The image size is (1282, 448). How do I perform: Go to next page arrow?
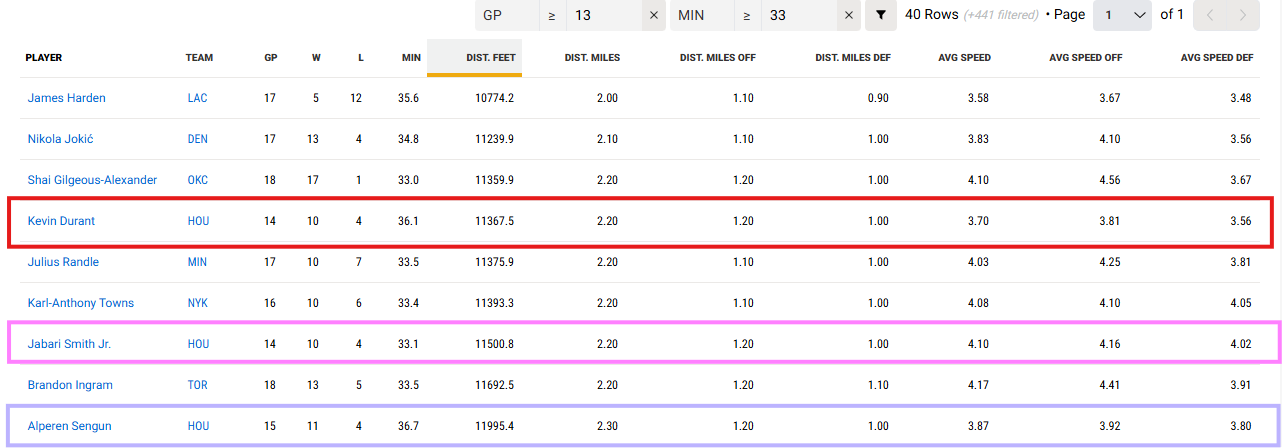[1242, 15]
